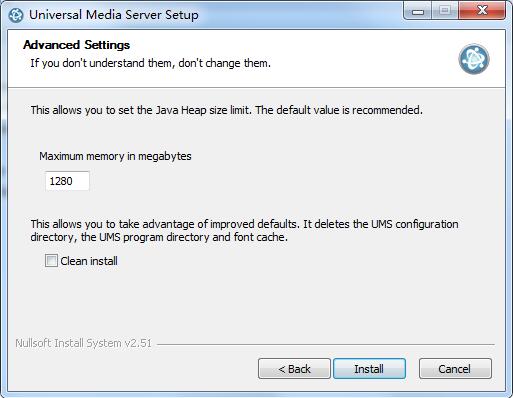Screen dimensions: 513x398
Task: Close the Universal Media Server Setup window
Action: click(482, 11)
